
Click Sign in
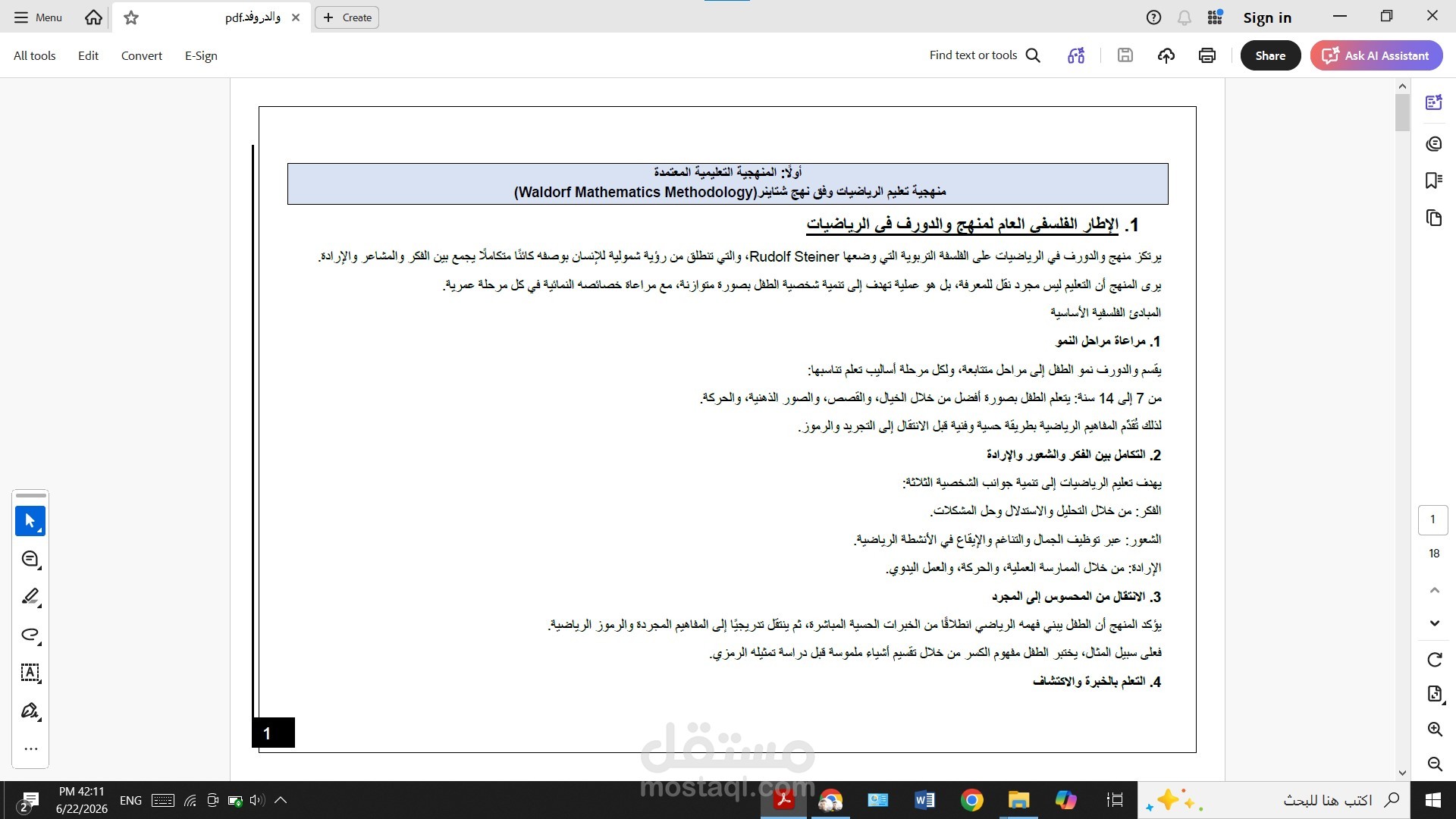tap(1267, 17)
